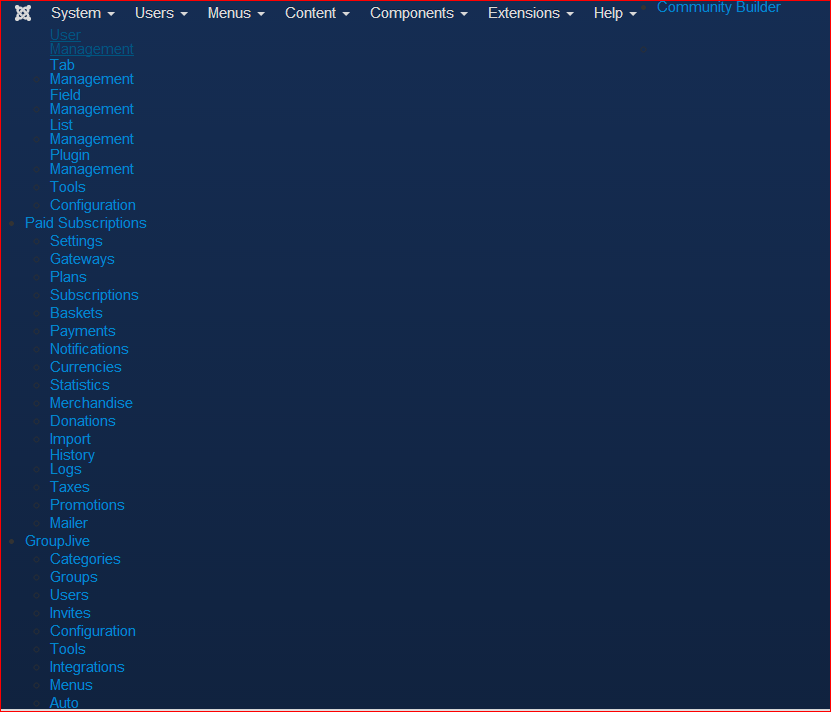Open the Extensions dropdown menu

[531, 13]
